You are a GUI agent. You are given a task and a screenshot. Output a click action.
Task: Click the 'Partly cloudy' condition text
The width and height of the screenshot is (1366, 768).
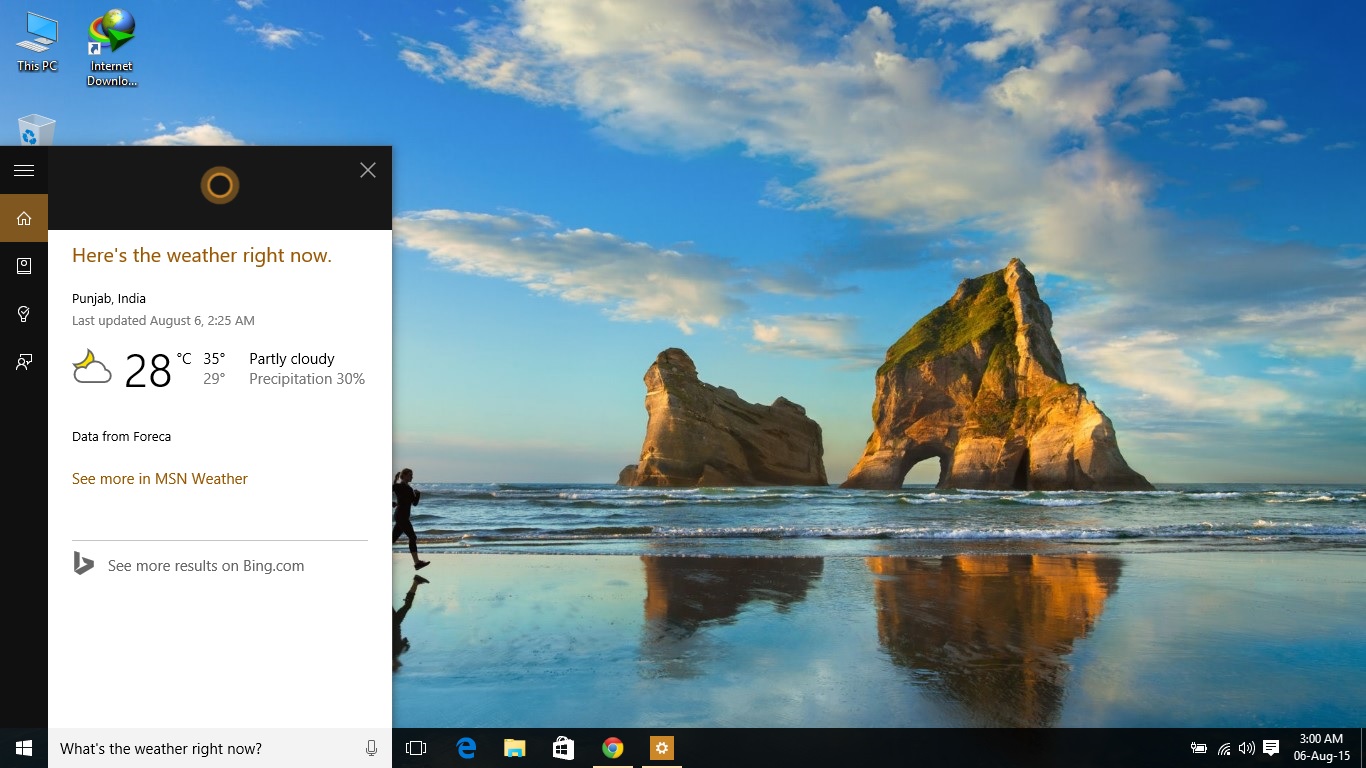pyautogui.click(x=292, y=359)
